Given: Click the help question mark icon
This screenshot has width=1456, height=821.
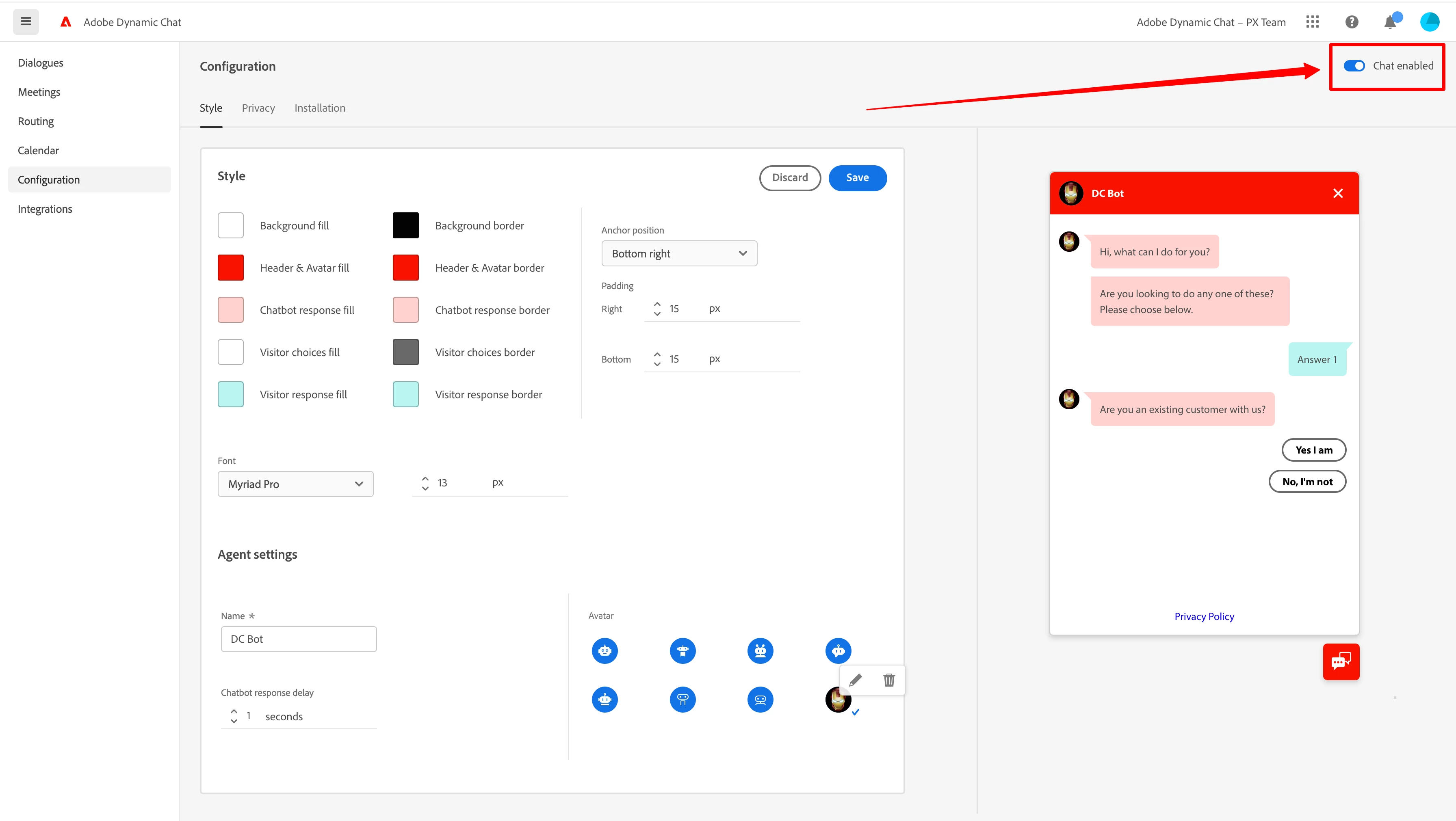Looking at the screenshot, I should [x=1352, y=22].
